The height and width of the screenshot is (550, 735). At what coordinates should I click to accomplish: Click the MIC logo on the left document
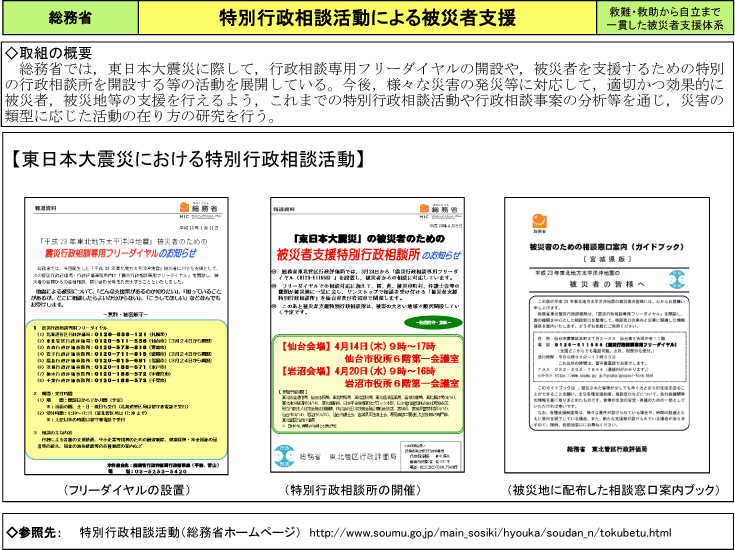tap(199, 210)
